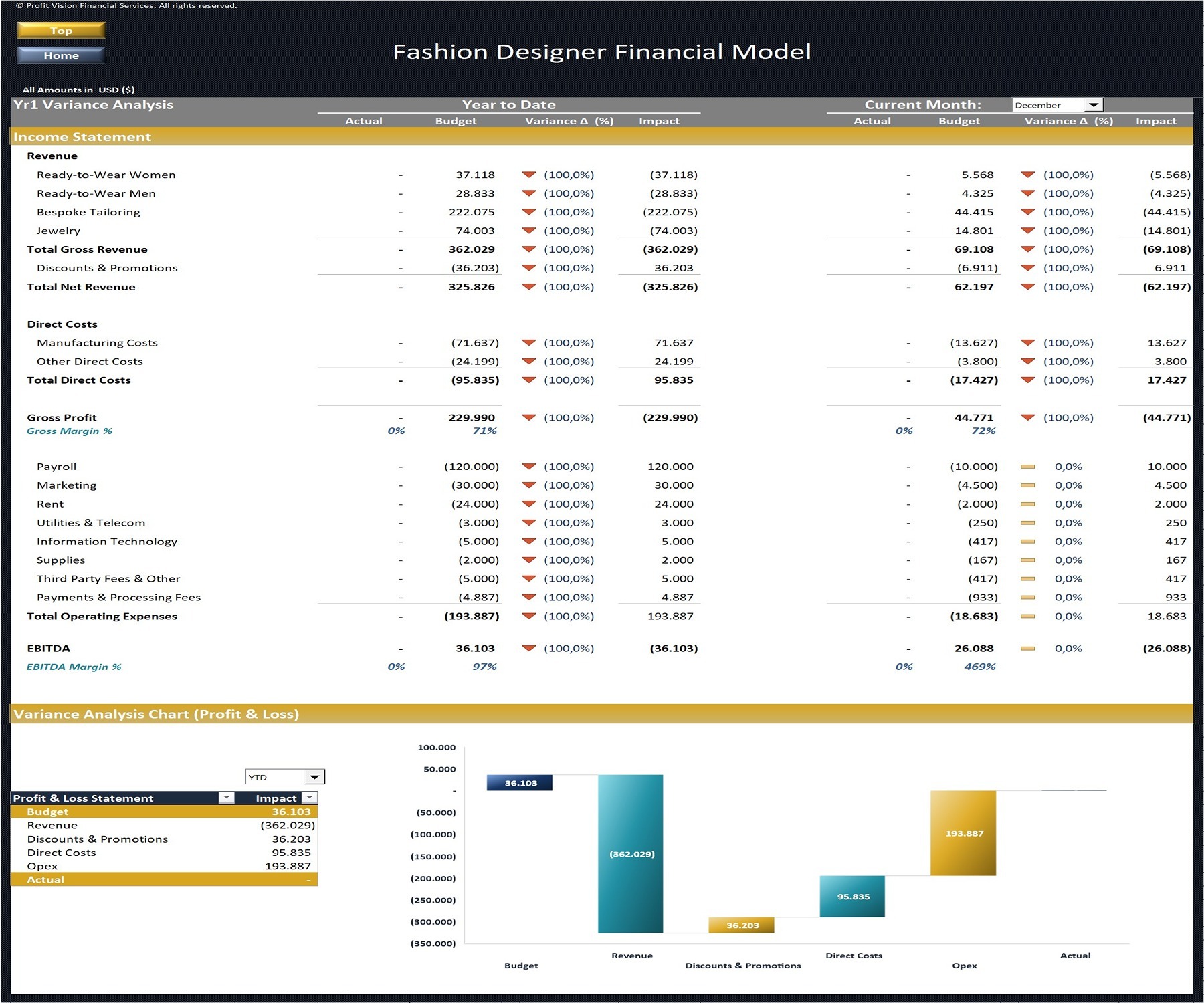Click the Variance Analysis Chart section header
Viewport: 1204px width, 1003px height.
[x=602, y=713]
